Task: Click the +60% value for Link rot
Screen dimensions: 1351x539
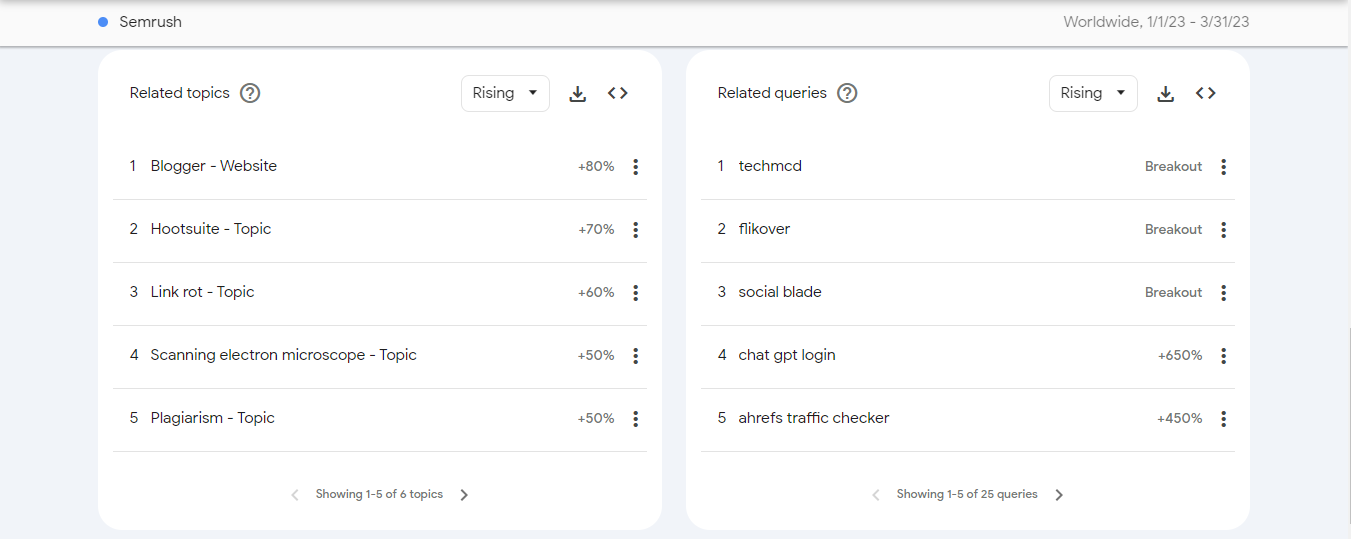Action: pos(596,293)
